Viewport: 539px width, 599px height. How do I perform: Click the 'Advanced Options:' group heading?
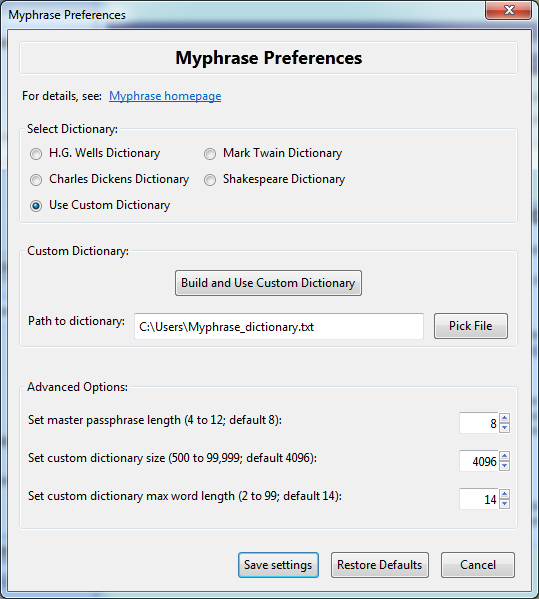[77, 387]
